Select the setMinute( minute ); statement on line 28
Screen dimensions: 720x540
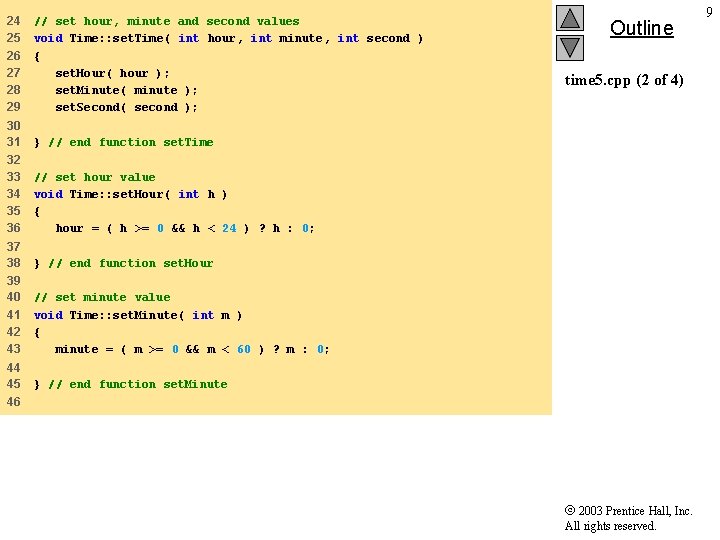[x=126, y=90]
